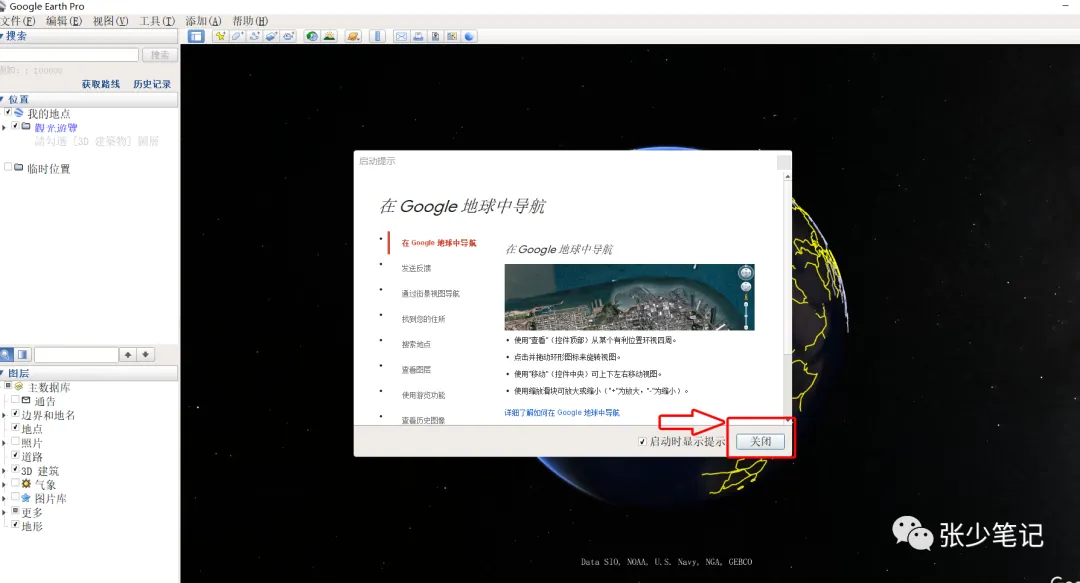Open the 获取路线 link
Screen dimensions: 1080x583
101,84
